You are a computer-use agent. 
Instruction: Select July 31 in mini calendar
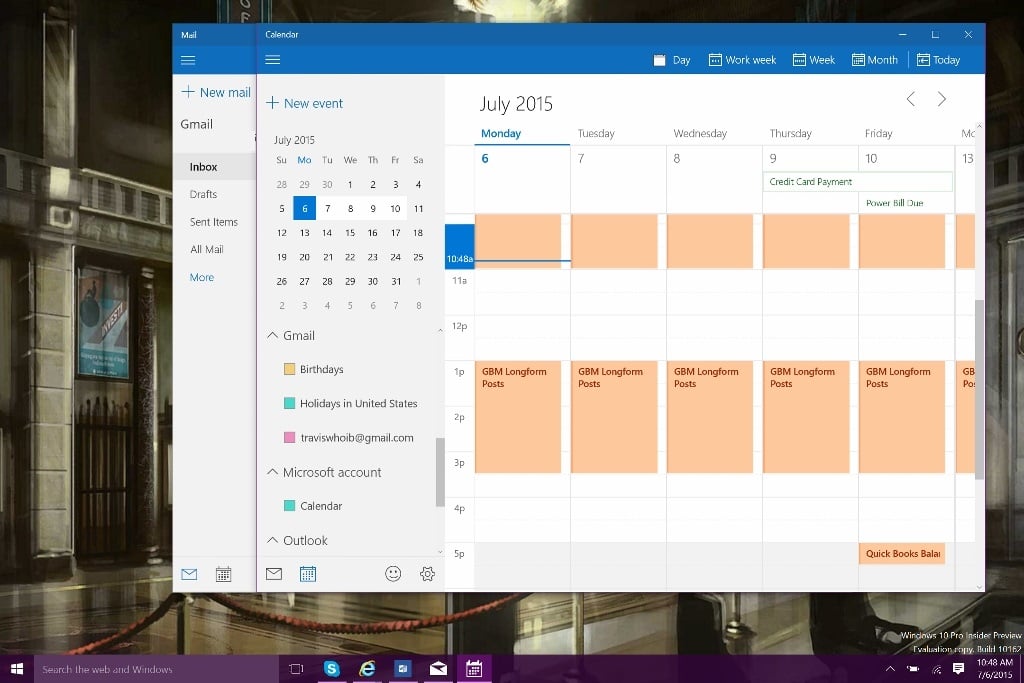[396, 281]
